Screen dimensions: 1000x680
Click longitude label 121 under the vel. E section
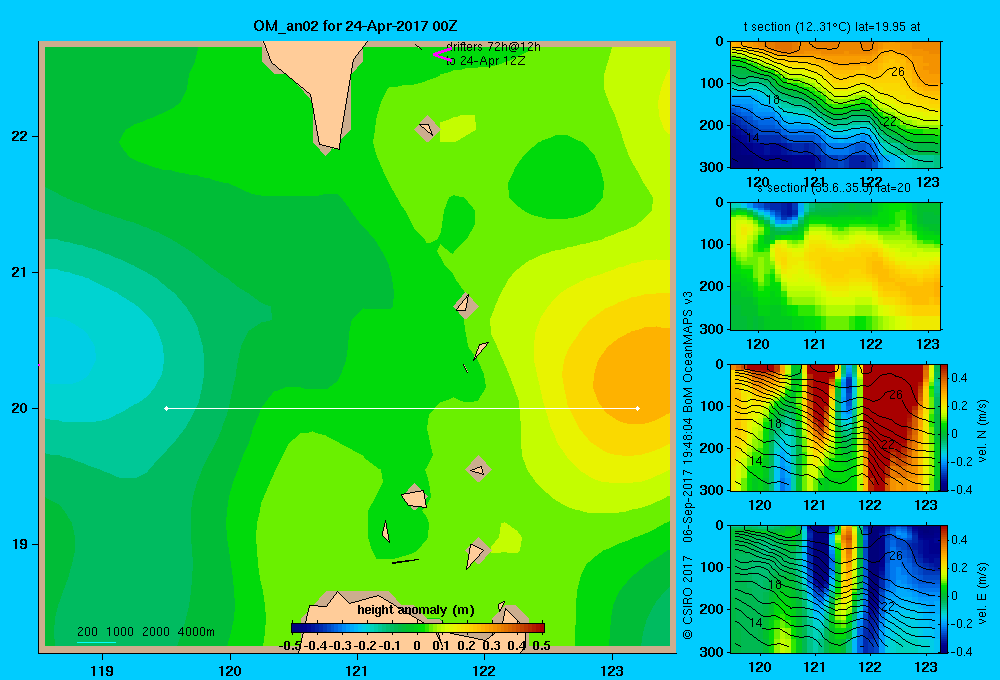[x=814, y=667]
